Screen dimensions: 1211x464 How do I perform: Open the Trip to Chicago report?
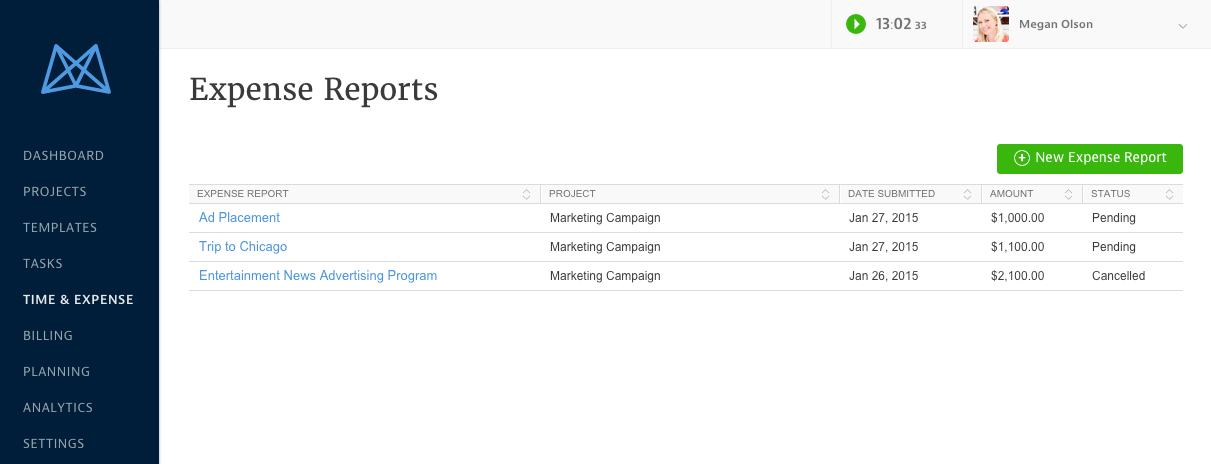[243, 247]
